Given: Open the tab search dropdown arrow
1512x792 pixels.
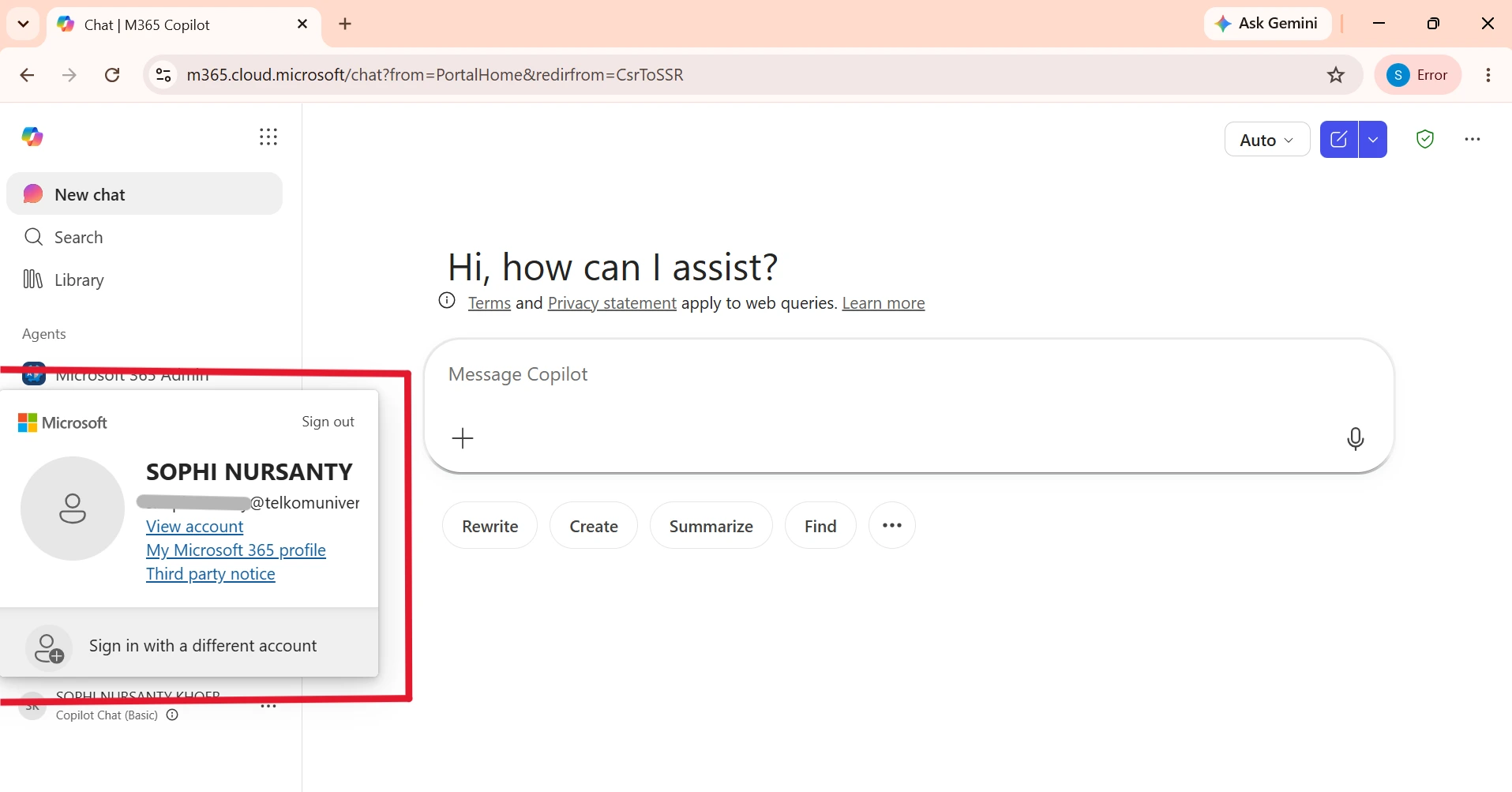Looking at the screenshot, I should coord(24,24).
